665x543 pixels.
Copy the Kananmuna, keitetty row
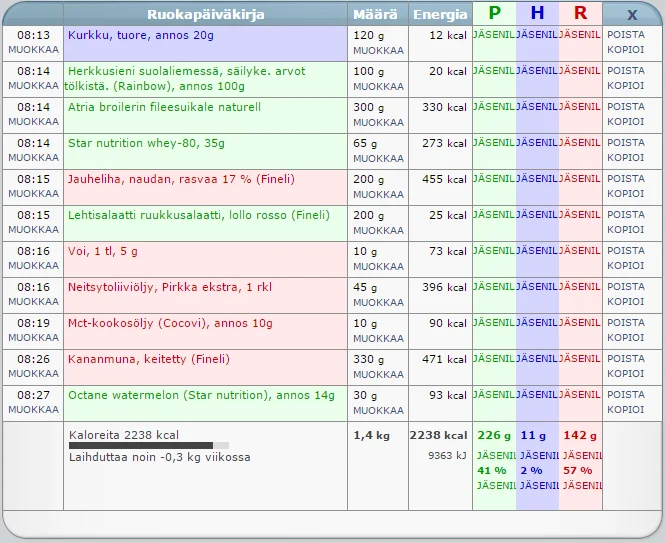coord(626,374)
